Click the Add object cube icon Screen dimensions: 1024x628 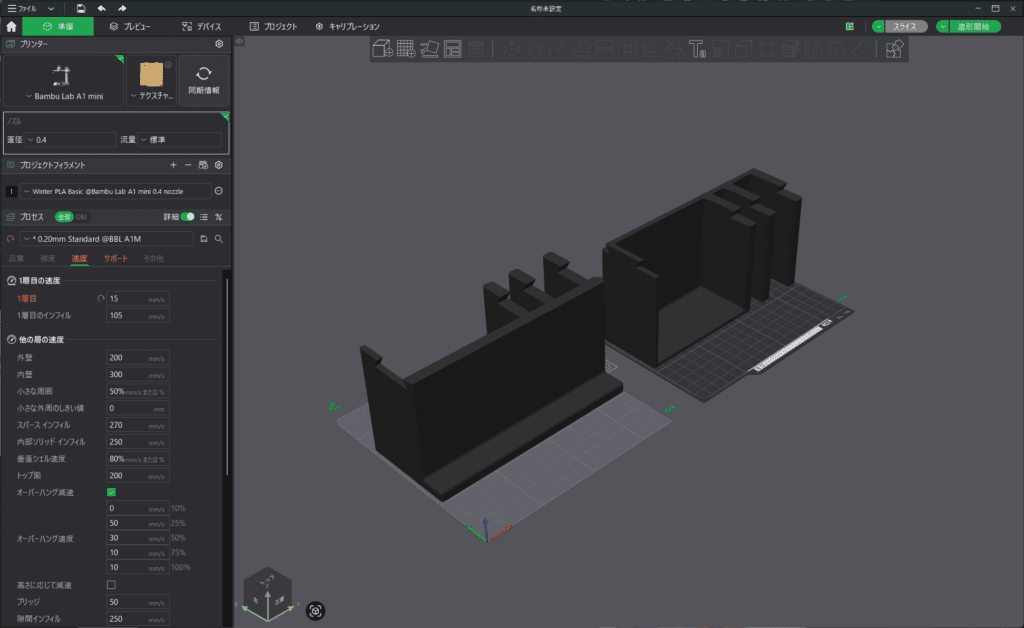point(382,48)
